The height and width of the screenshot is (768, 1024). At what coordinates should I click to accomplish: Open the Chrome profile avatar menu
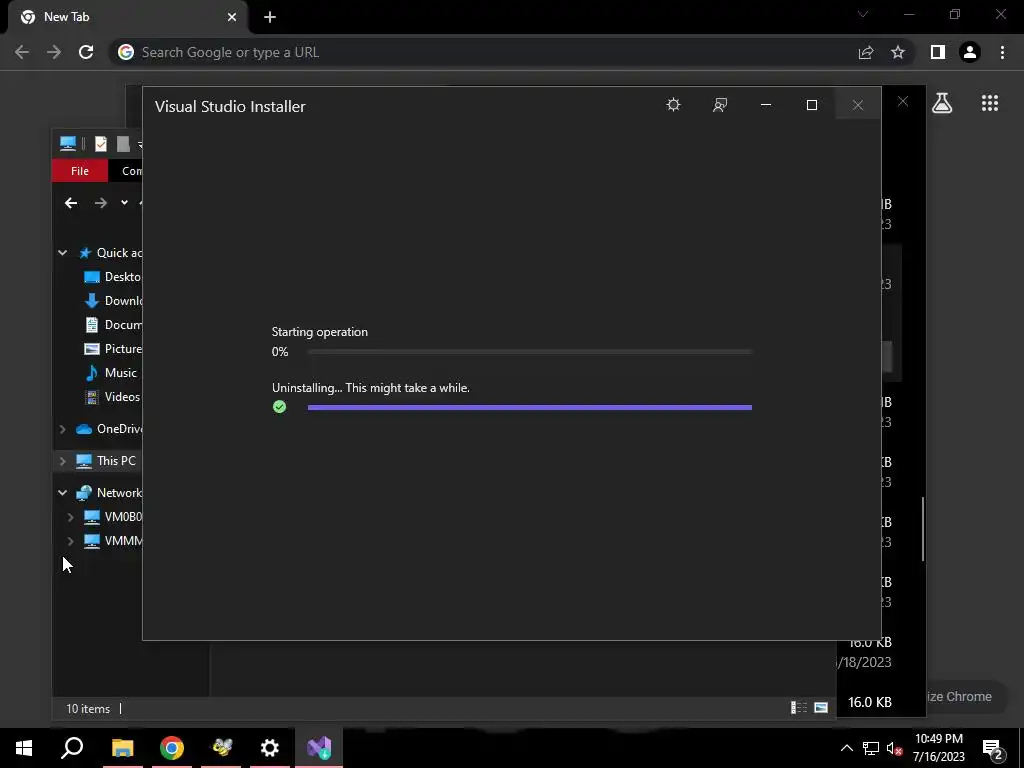[970, 52]
